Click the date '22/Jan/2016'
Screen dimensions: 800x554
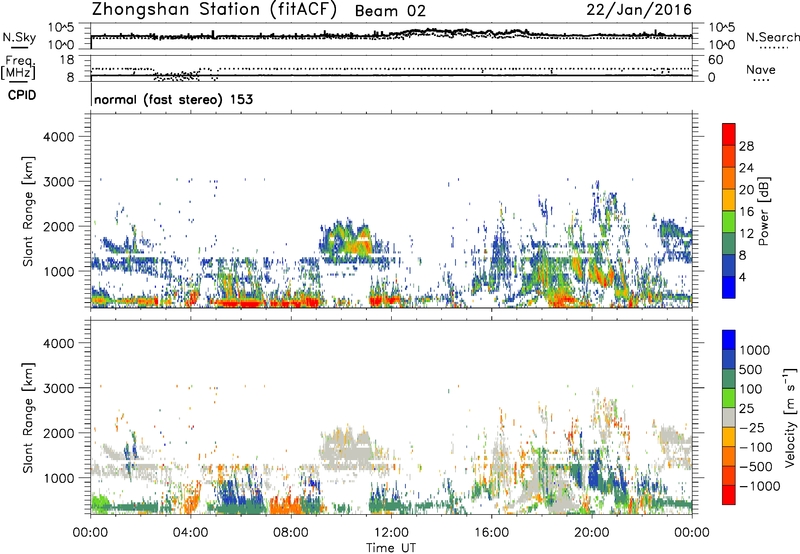point(639,10)
